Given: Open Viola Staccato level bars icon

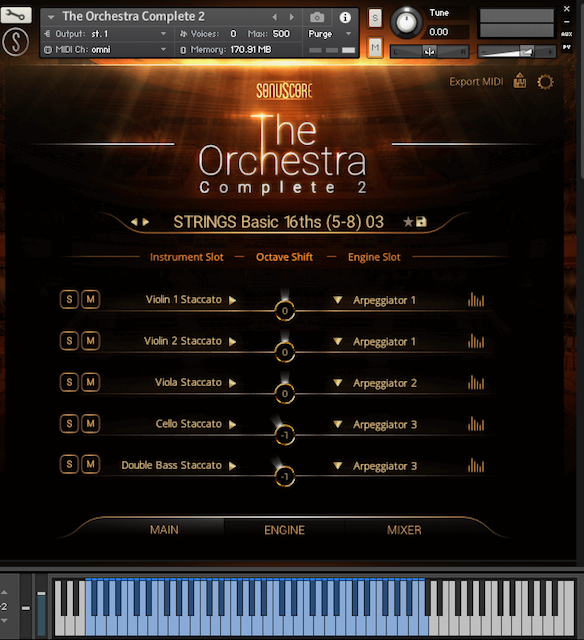Looking at the screenshot, I should pos(476,382).
